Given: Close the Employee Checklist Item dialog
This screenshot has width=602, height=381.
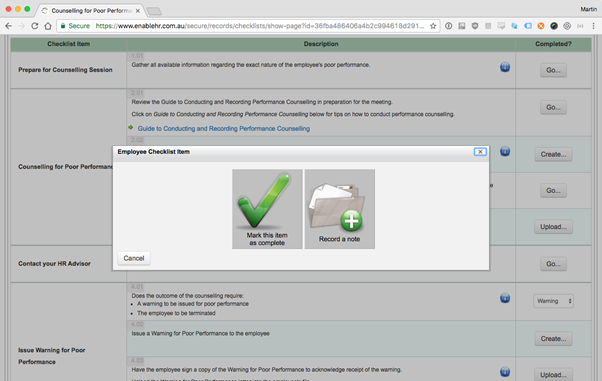Looking at the screenshot, I should (480, 152).
